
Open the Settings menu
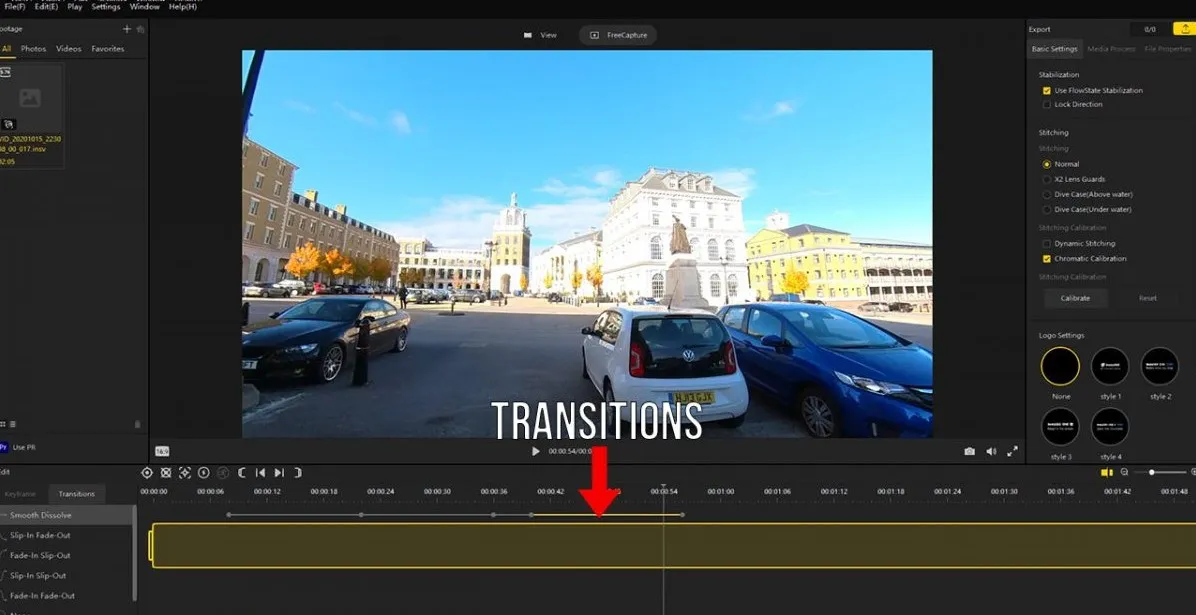point(105,6)
